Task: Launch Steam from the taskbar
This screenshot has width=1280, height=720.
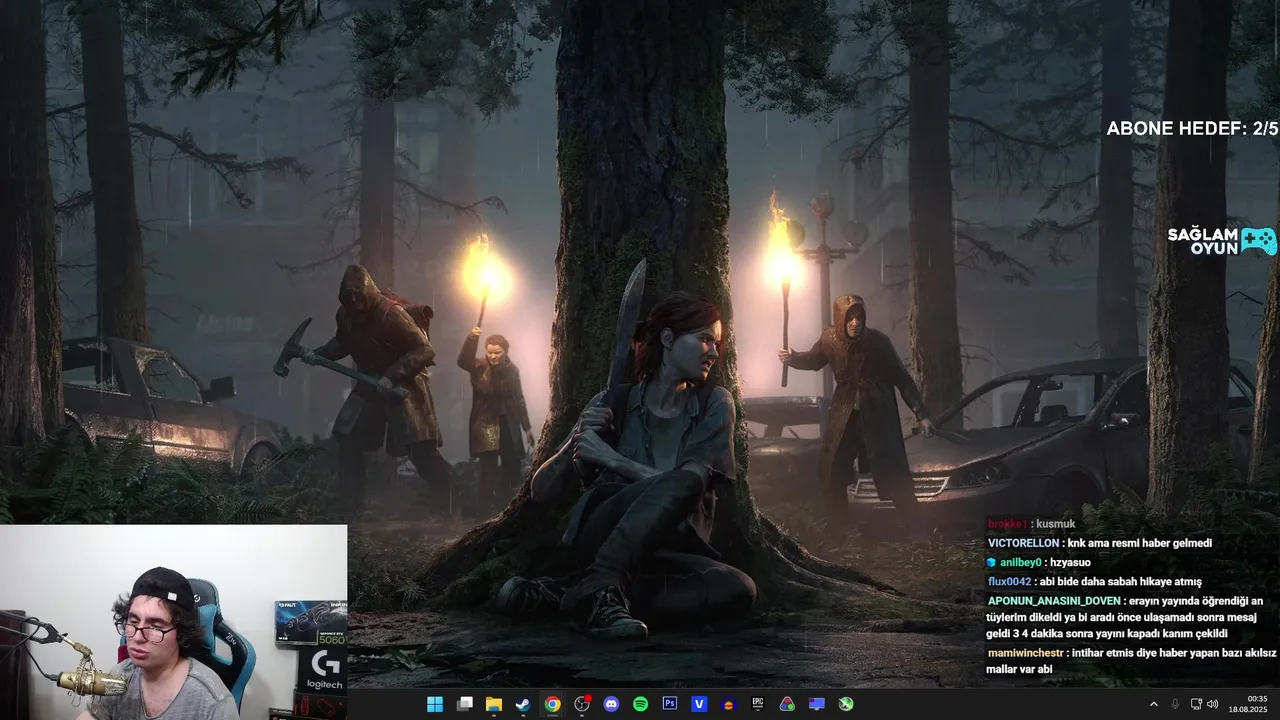Action: [523, 704]
